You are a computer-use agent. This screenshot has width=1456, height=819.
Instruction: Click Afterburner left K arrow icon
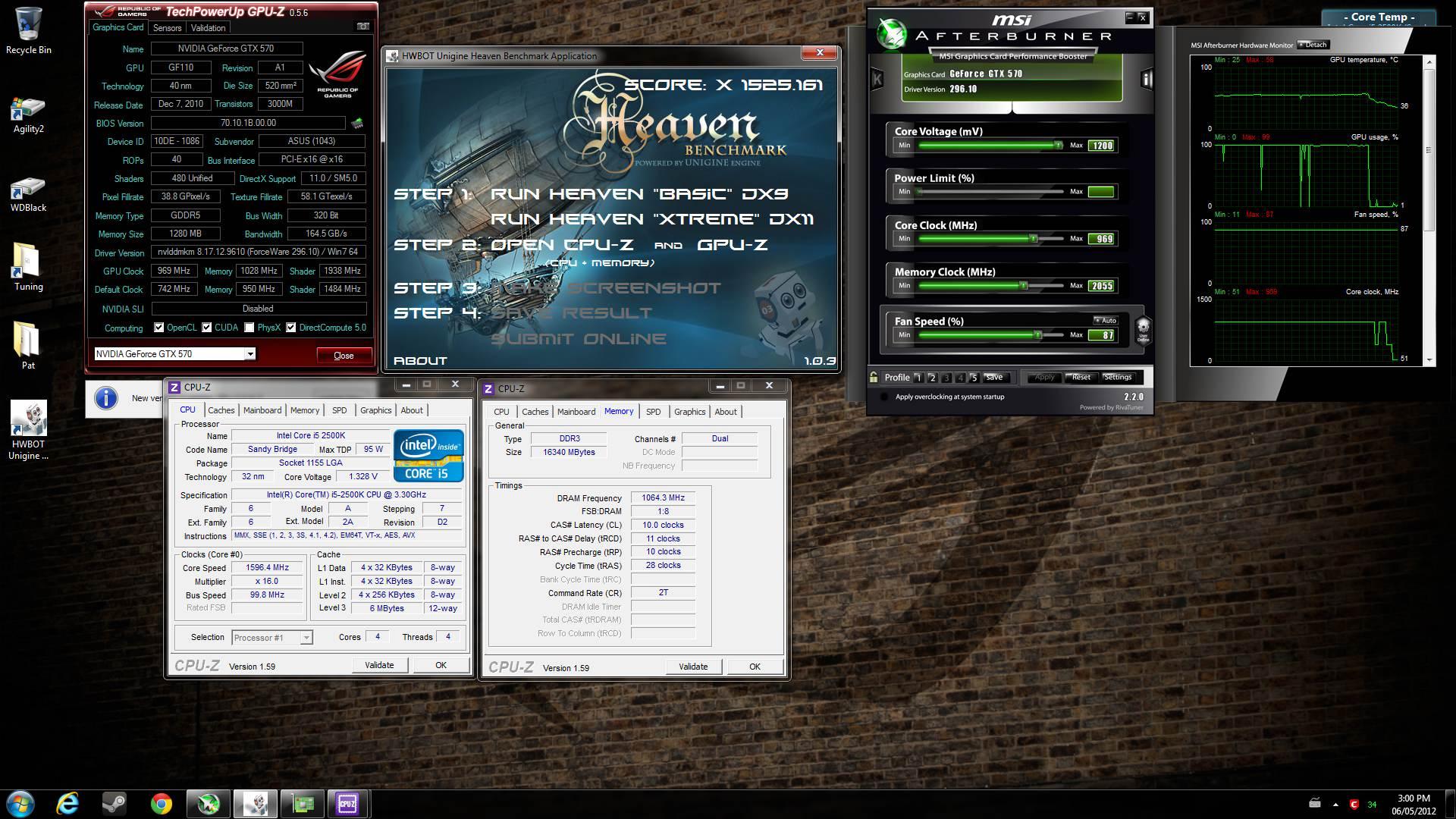(x=877, y=78)
